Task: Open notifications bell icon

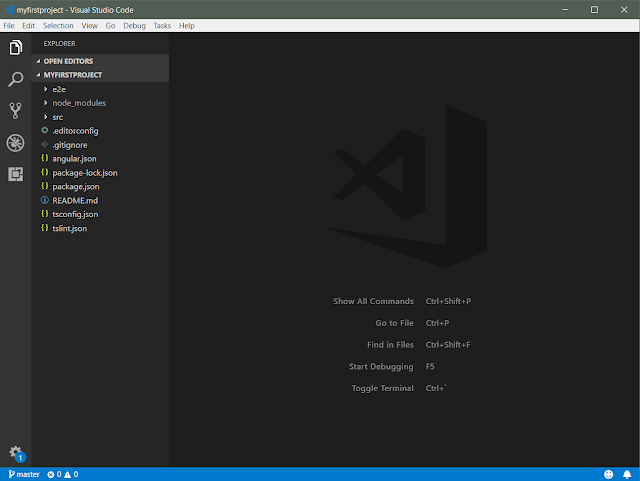Action: 627,474
